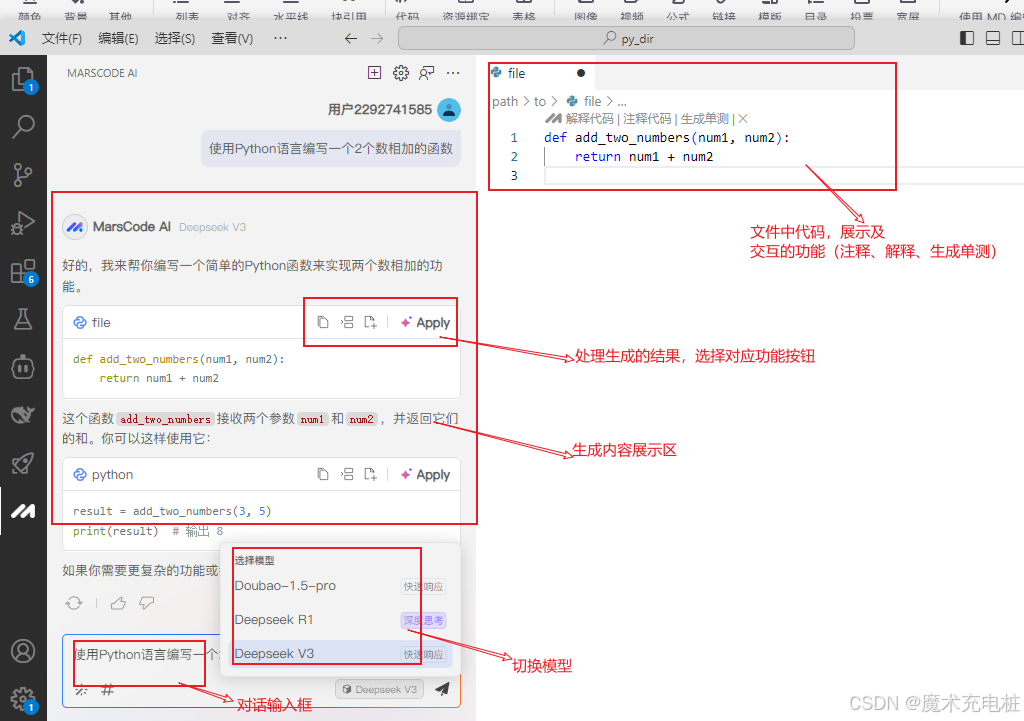Open the Extensions view with badge 6
Screen dimensions: 1024x721
(x=24, y=272)
